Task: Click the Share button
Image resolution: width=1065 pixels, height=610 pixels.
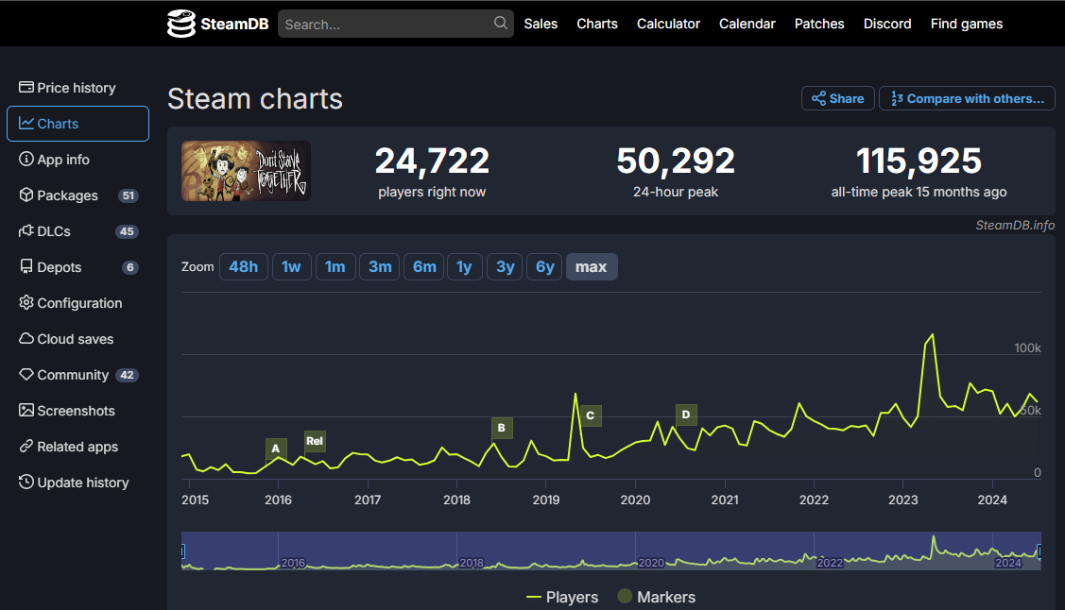Action: pos(837,98)
